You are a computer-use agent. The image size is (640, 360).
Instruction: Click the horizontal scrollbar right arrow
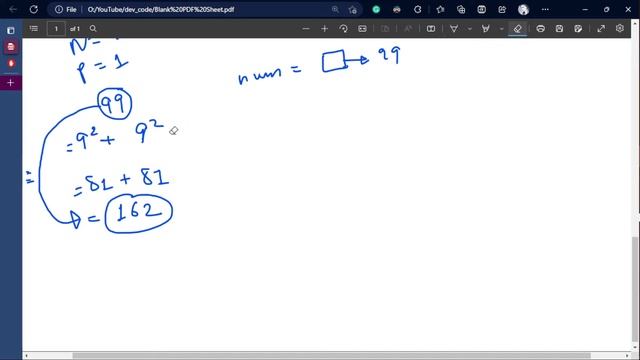628,356
